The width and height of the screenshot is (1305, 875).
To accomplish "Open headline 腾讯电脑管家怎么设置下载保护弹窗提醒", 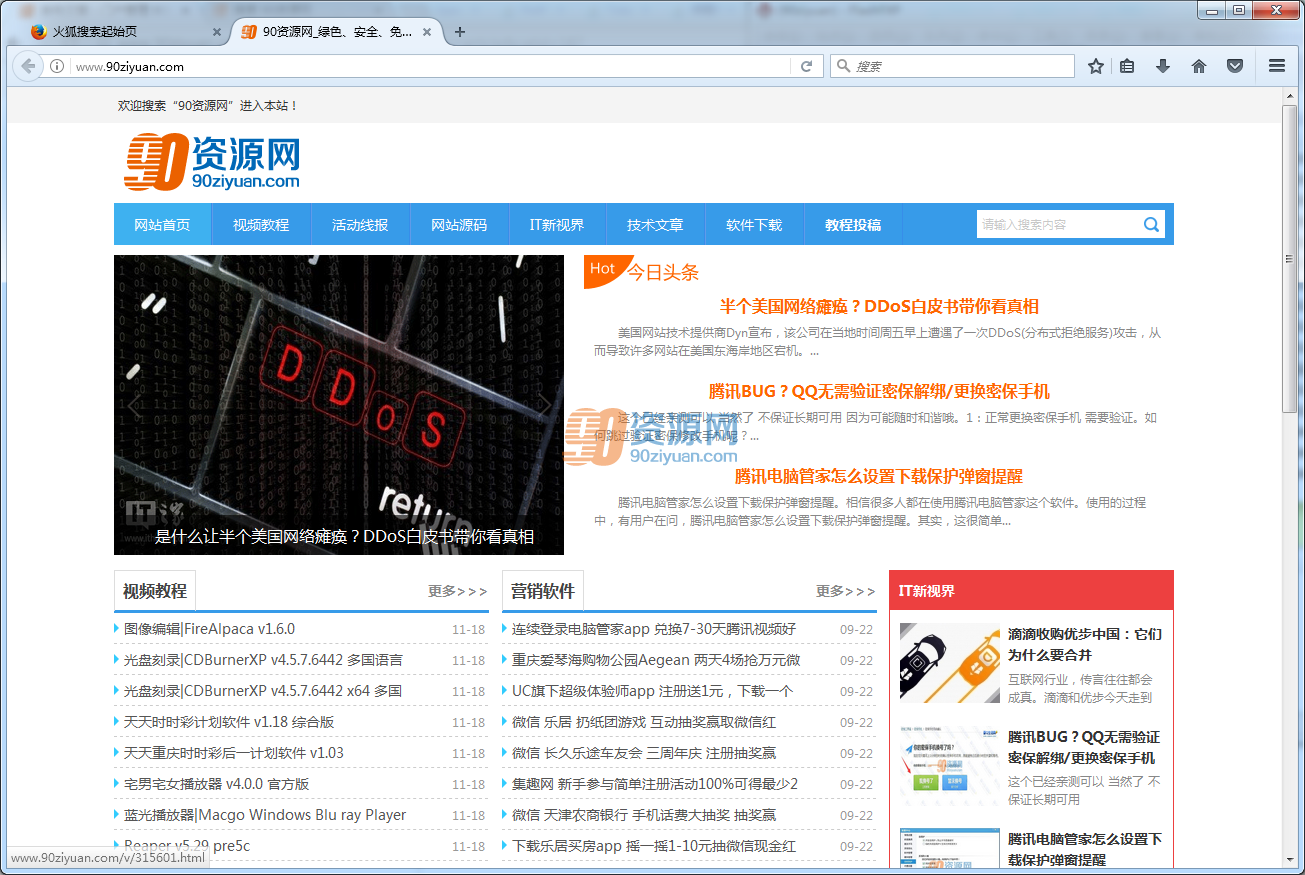I will click(x=879, y=477).
